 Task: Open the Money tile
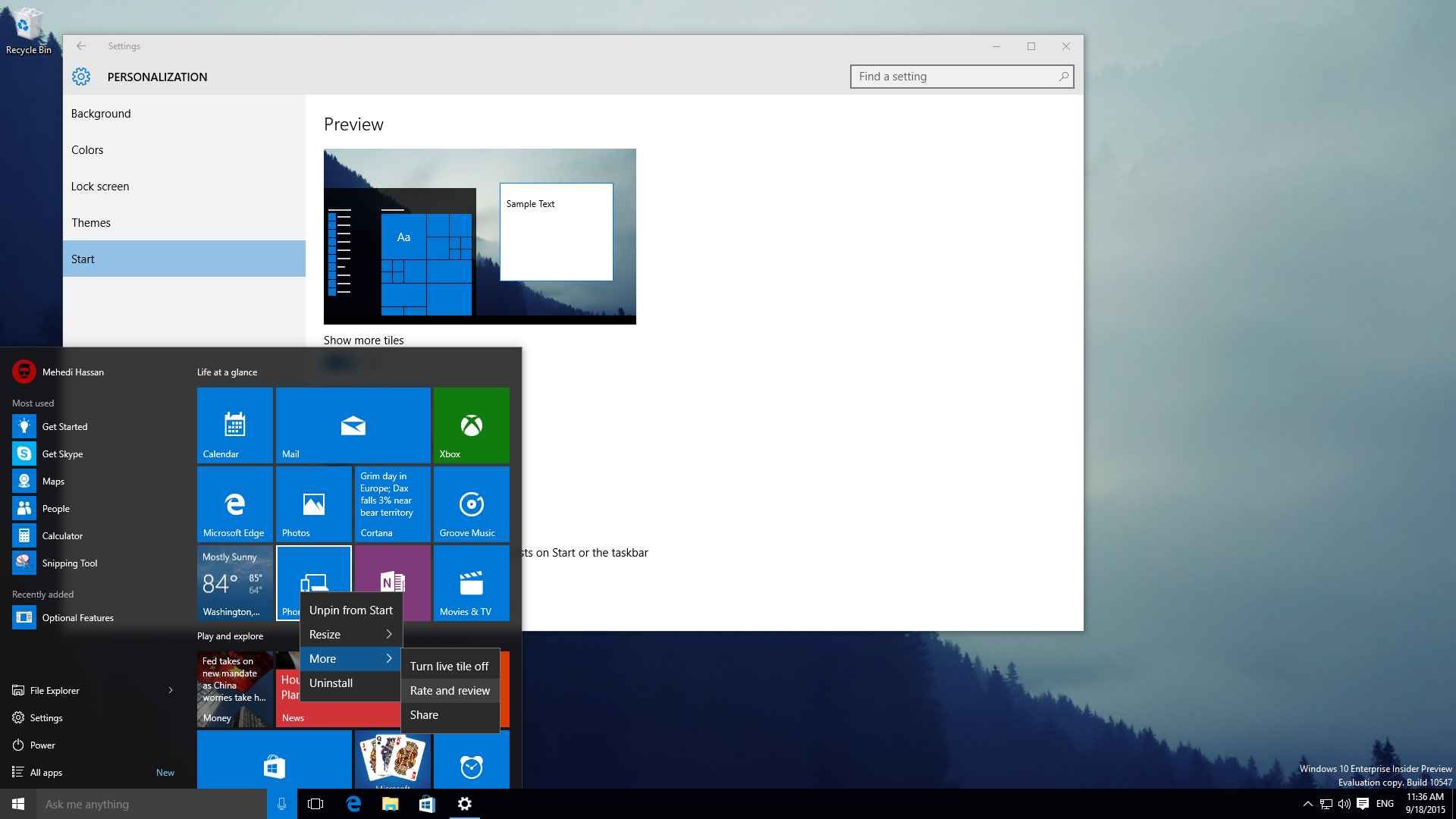tap(235, 689)
